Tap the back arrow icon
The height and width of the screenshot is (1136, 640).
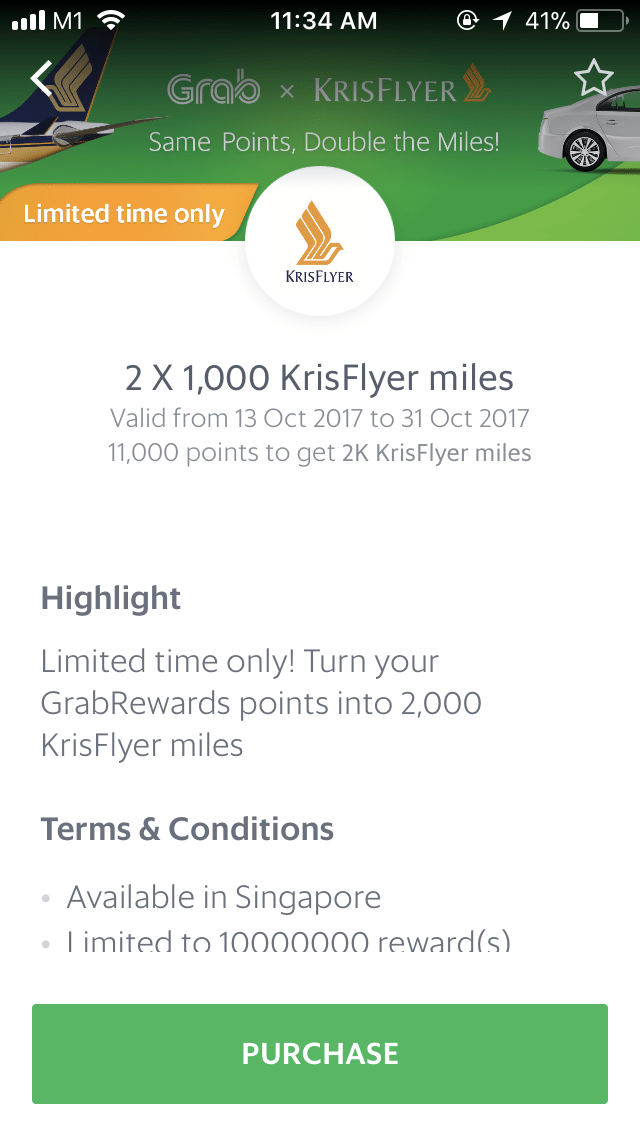coord(42,78)
